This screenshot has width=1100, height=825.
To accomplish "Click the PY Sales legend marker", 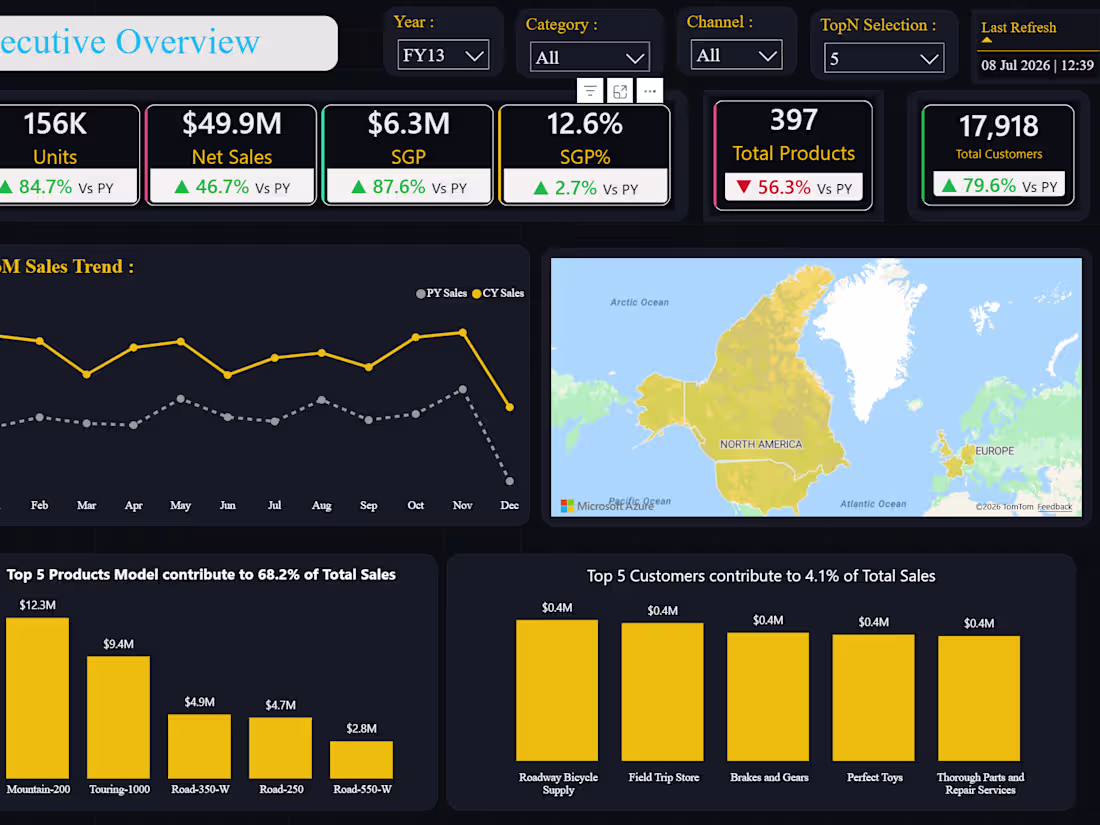I will coord(420,294).
